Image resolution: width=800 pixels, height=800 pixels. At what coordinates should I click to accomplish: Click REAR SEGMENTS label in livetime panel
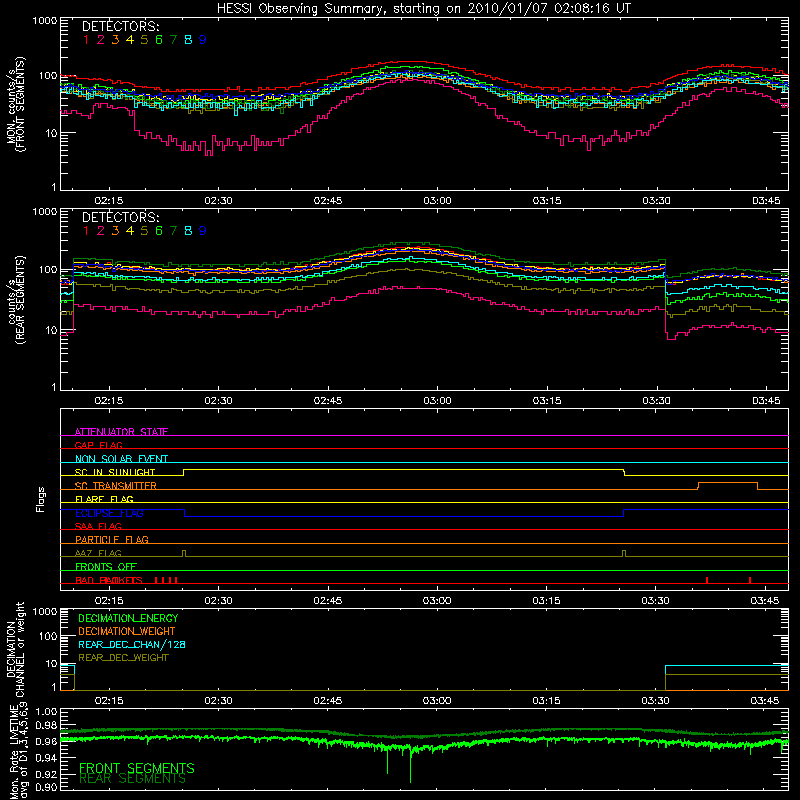(x=133, y=779)
